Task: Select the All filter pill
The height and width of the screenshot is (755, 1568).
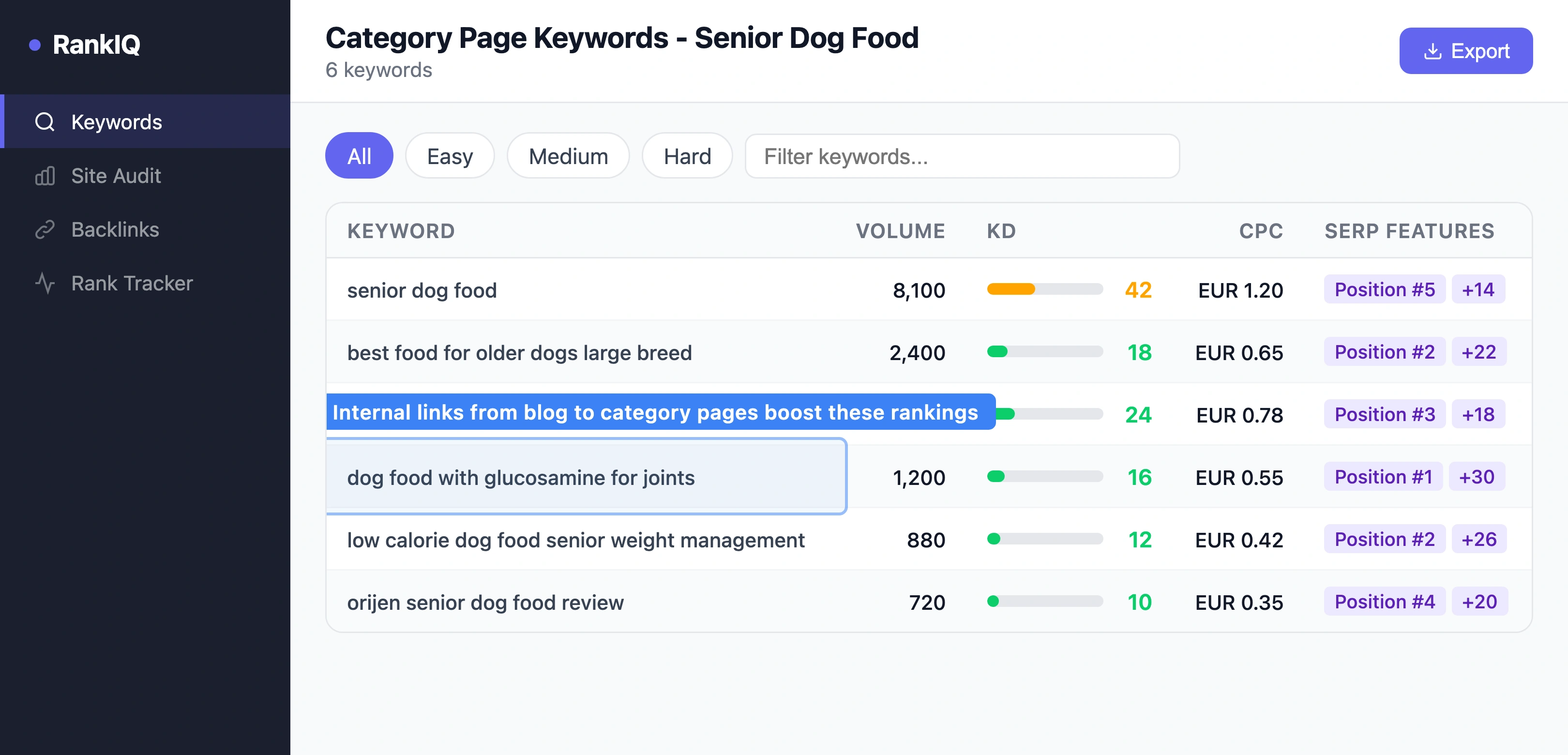Action: 359,156
